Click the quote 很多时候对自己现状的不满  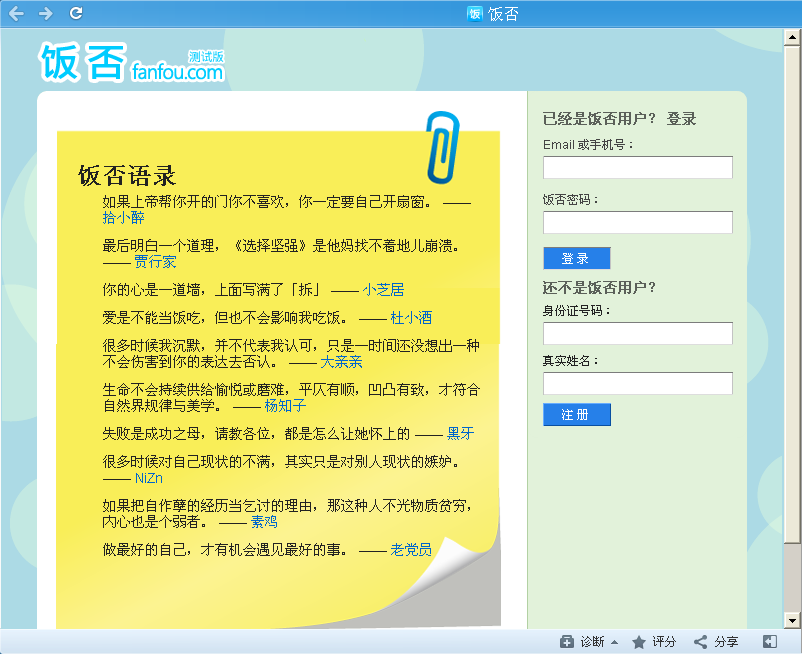[281, 462]
